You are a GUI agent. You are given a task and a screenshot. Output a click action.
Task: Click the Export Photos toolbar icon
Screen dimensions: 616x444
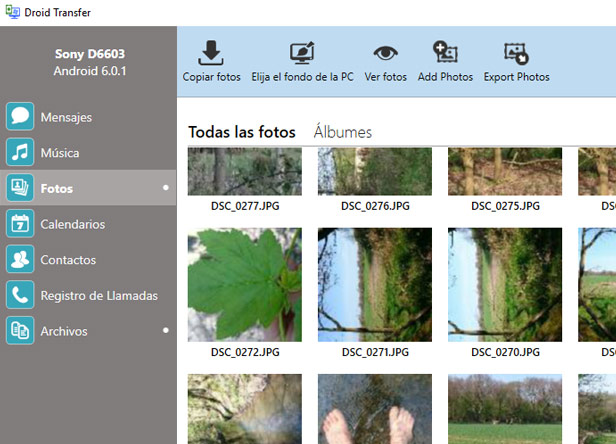(x=516, y=54)
